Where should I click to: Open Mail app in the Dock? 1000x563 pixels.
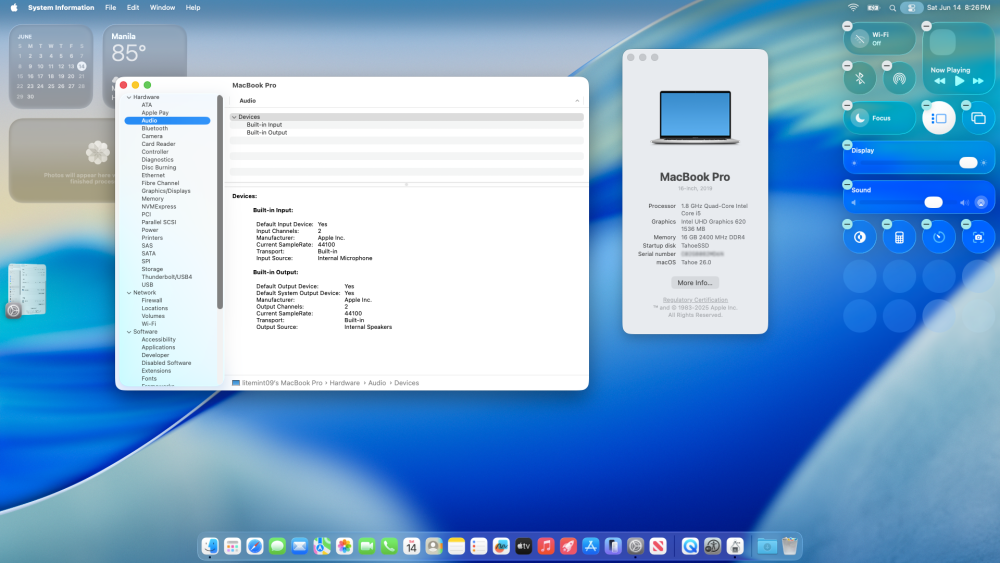click(299, 546)
